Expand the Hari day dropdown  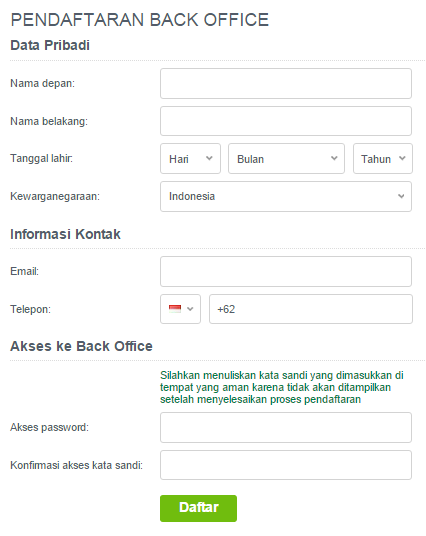click(190, 159)
